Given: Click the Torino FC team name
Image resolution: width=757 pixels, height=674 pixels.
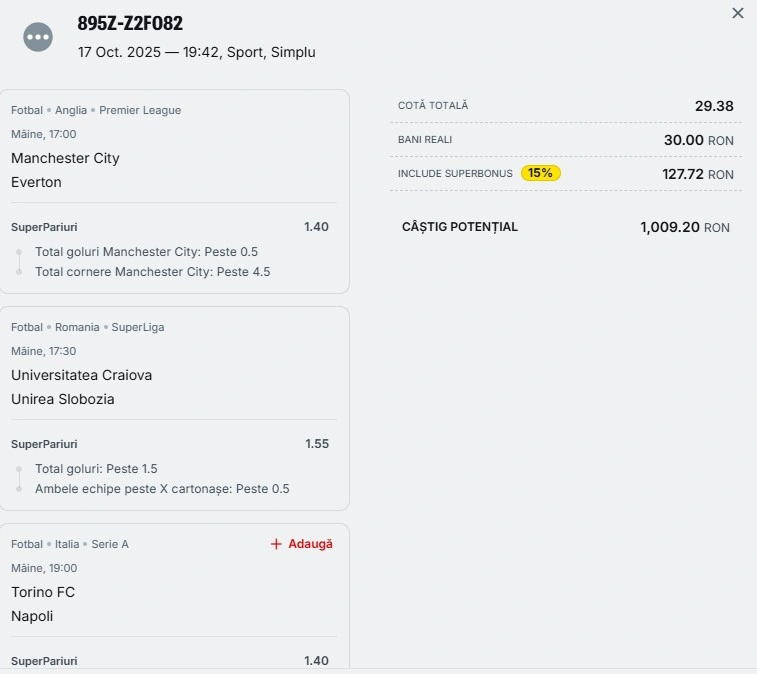Looking at the screenshot, I should [43, 592].
